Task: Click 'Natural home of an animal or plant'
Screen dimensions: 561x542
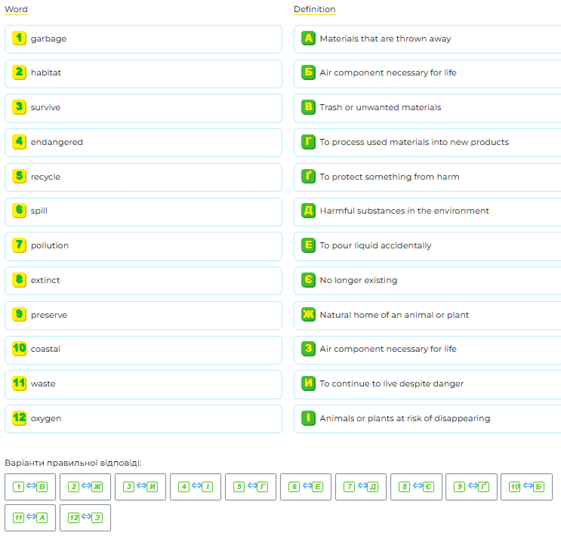Action: point(394,315)
